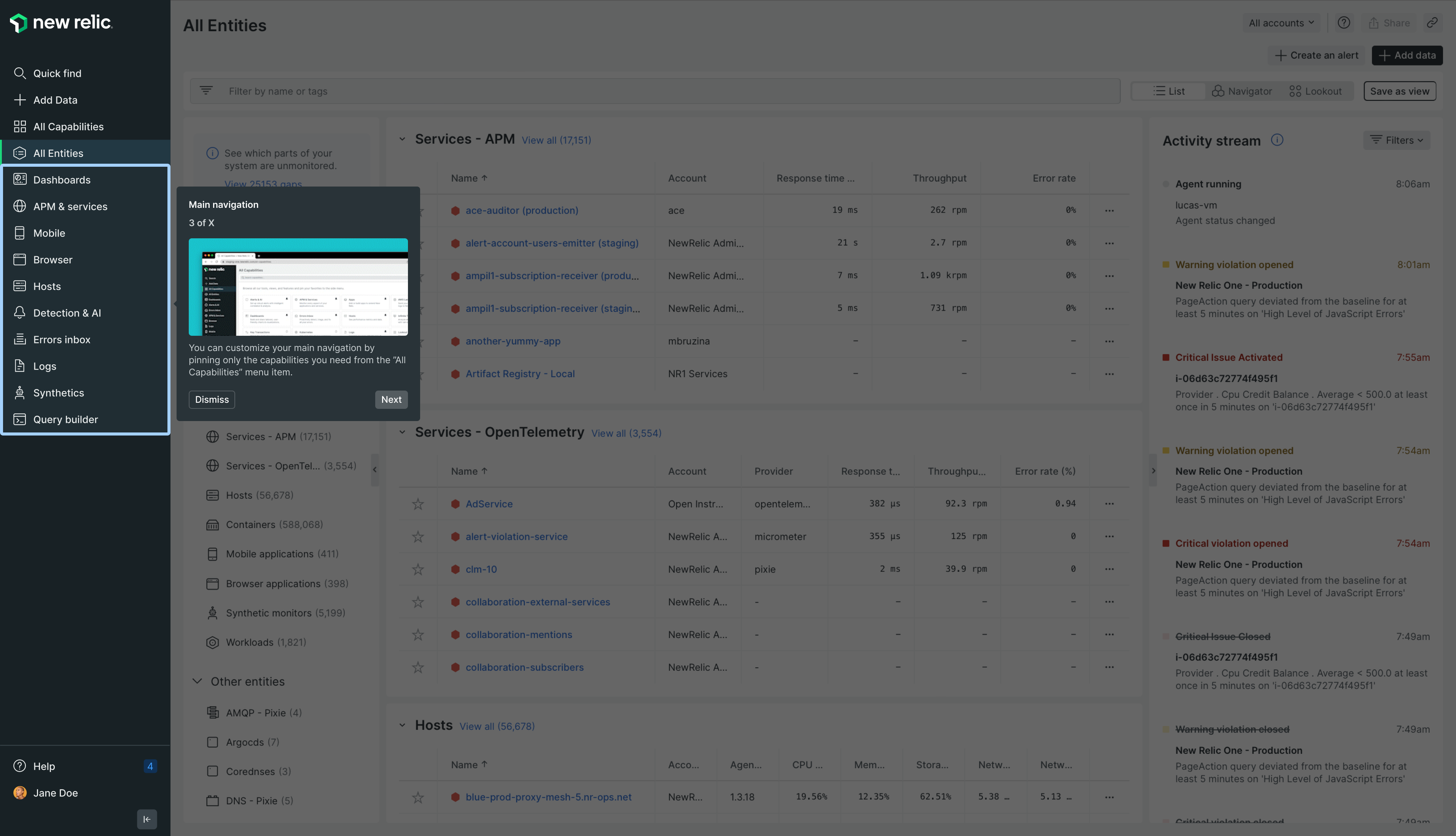Image resolution: width=1456 pixels, height=836 pixels.
Task: Open row menu for ace-auditor (production)
Action: pyautogui.click(x=1109, y=210)
